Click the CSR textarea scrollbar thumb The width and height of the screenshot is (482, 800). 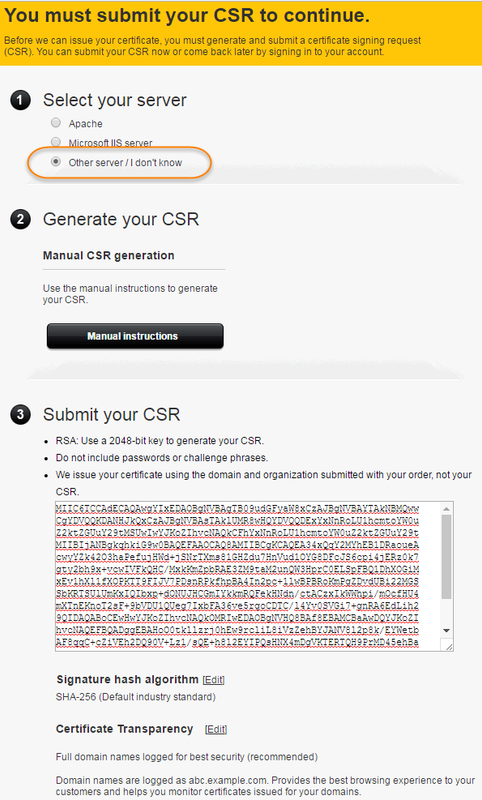[x=447, y=557]
